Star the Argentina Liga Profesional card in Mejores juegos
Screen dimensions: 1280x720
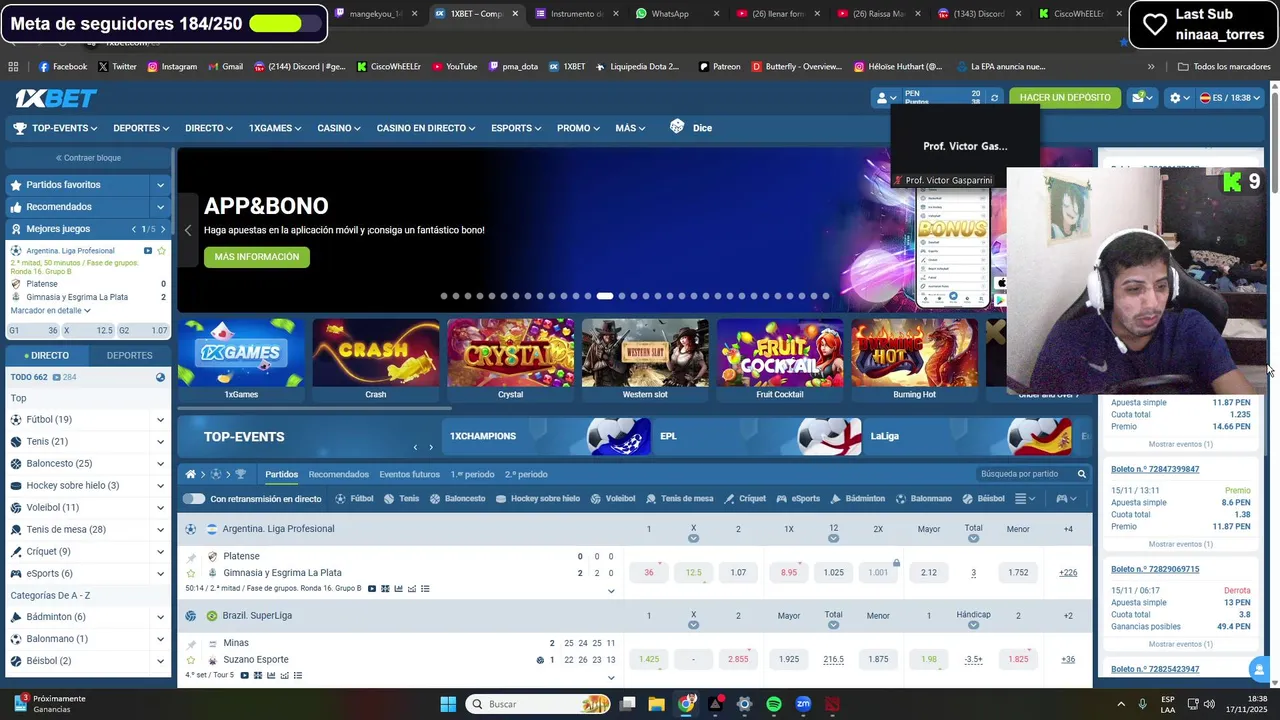161,251
